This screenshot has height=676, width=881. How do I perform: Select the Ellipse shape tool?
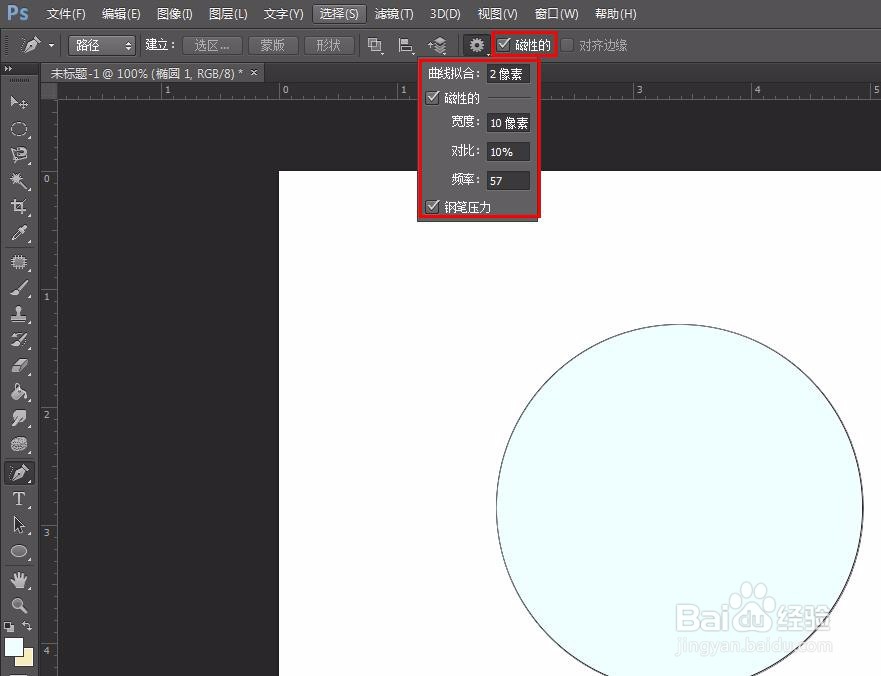point(19,551)
